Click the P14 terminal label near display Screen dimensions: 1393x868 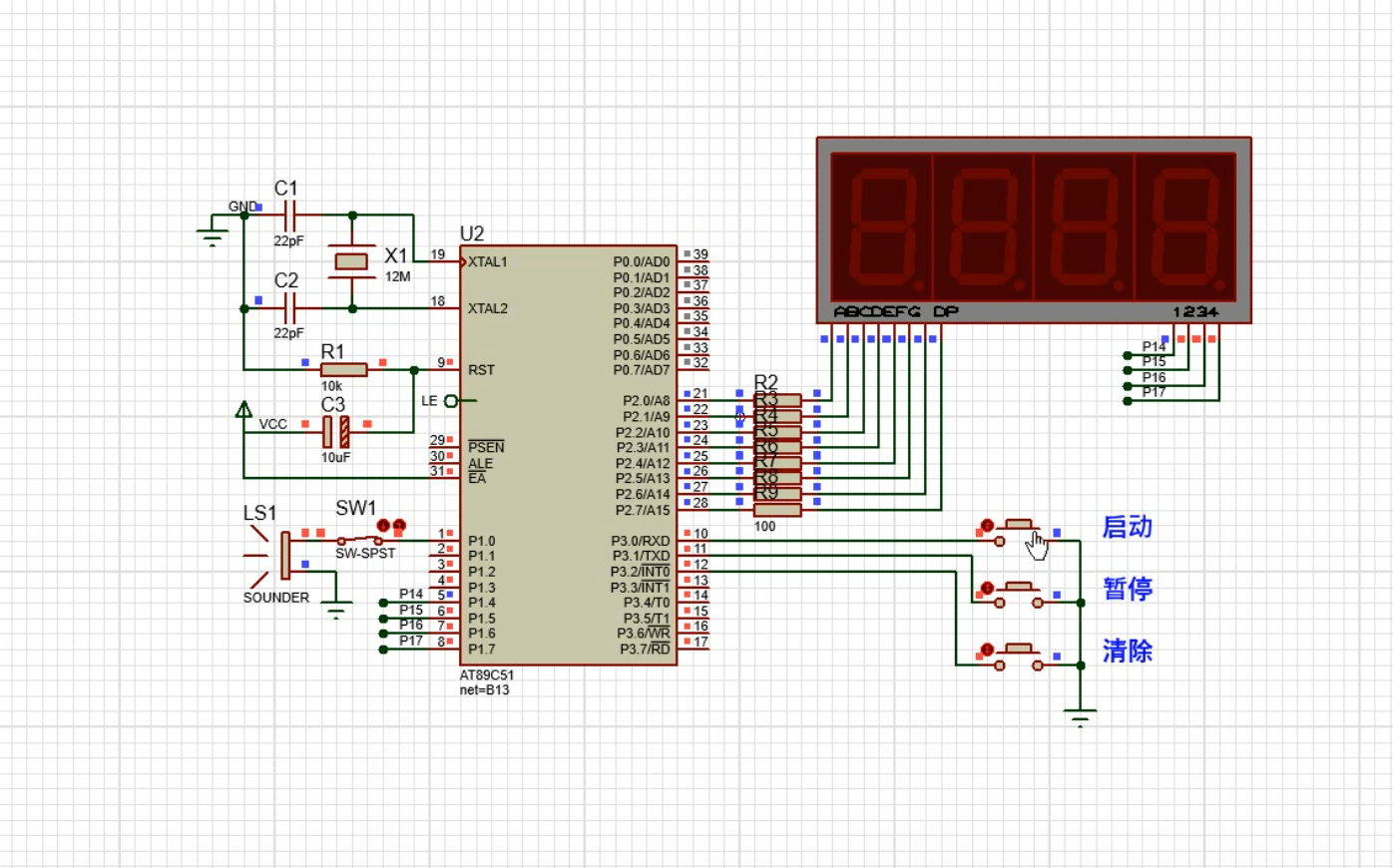pyautogui.click(x=1154, y=346)
